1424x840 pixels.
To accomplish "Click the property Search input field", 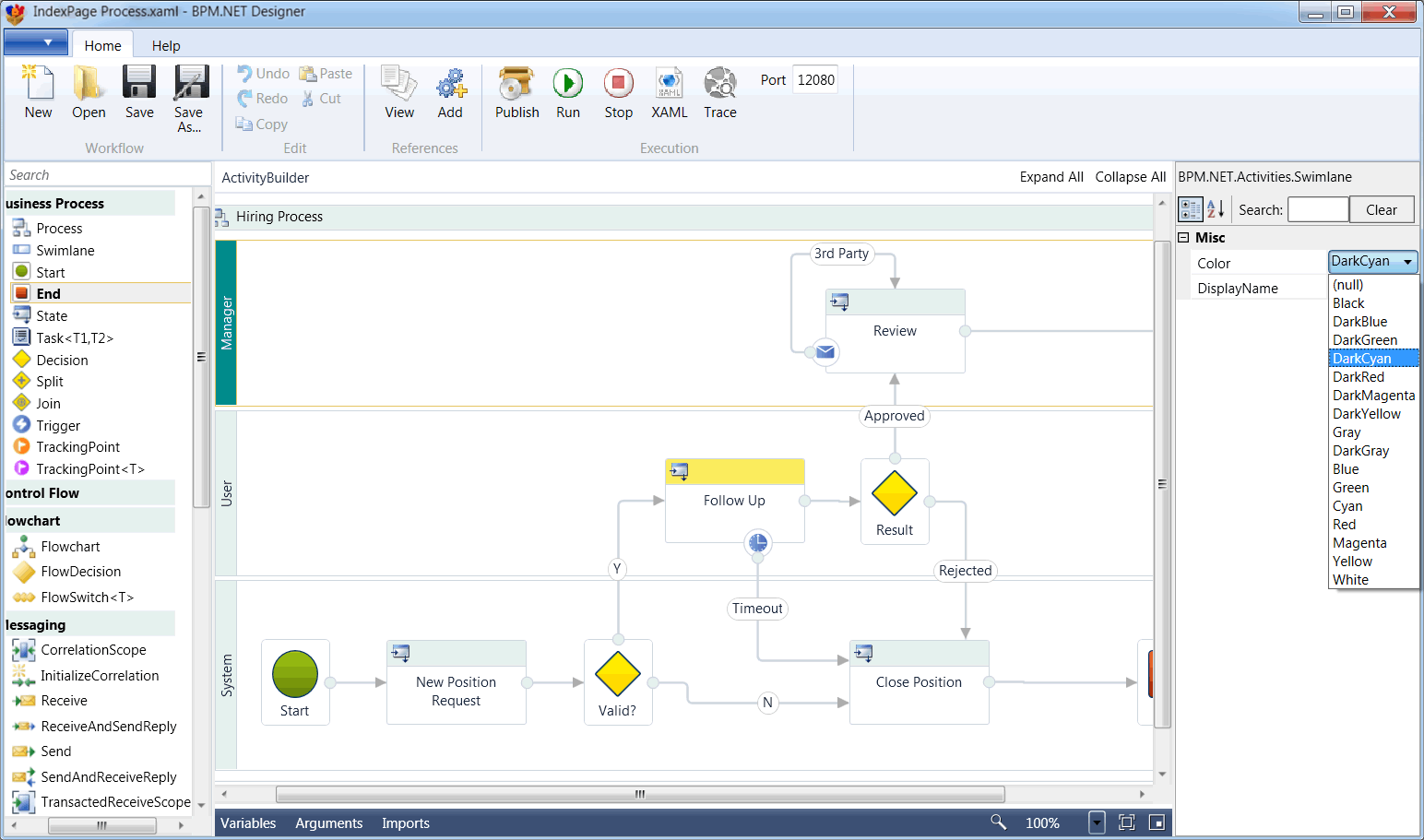I will [1318, 209].
